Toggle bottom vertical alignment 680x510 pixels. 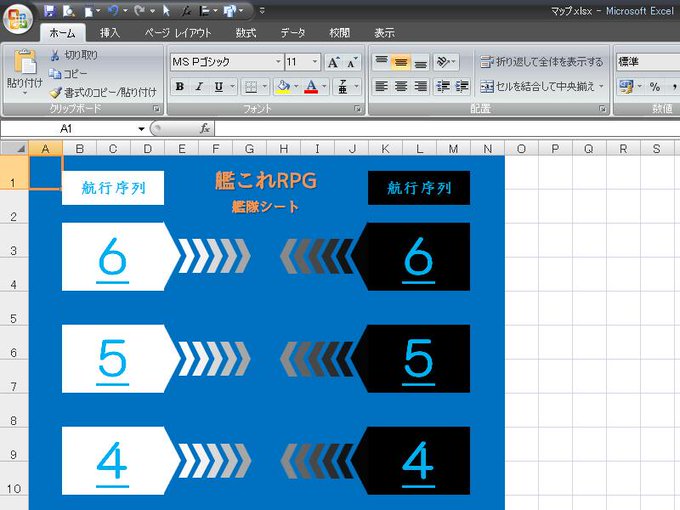pos(420,62)
